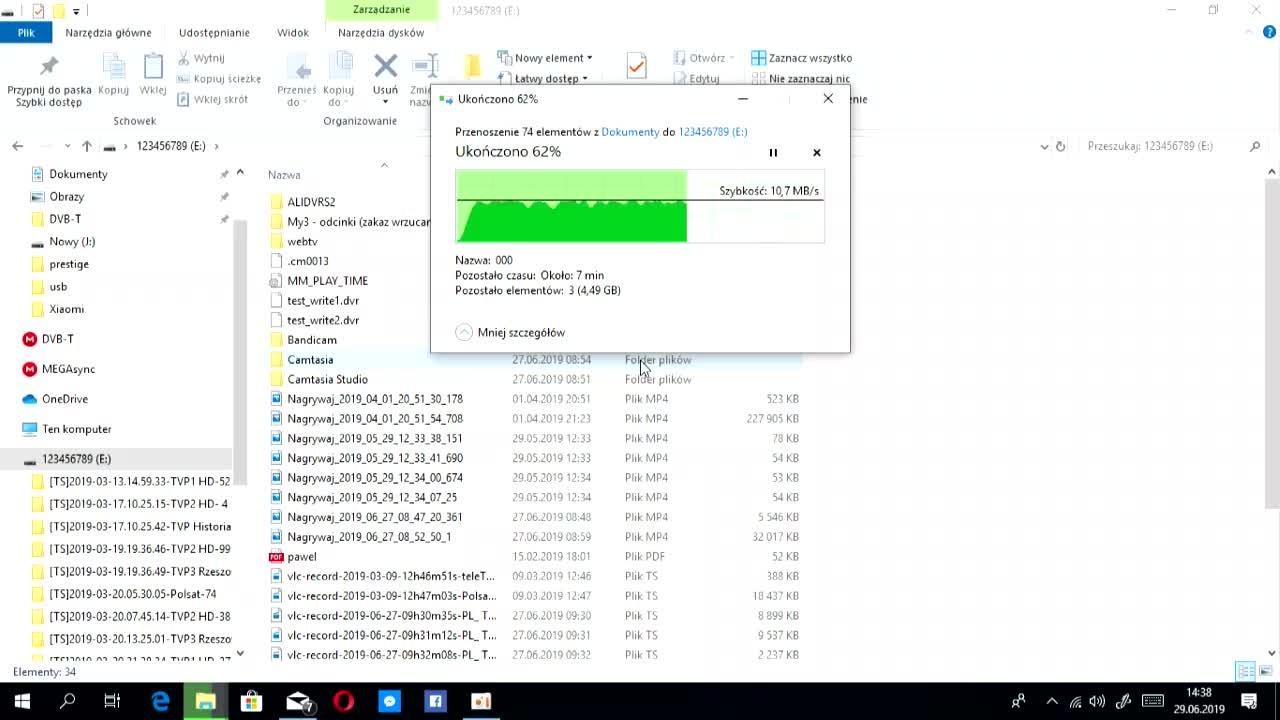The width and height of the screenshot is (1280, 720).
Task: Select the Camtasia Studio folder
Action: (x=327, y=379)
